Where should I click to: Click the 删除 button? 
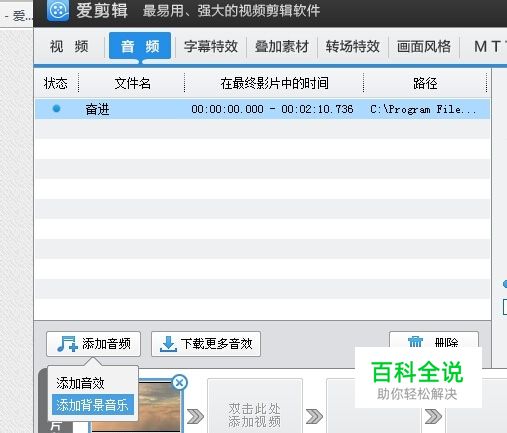coord(434,340)
